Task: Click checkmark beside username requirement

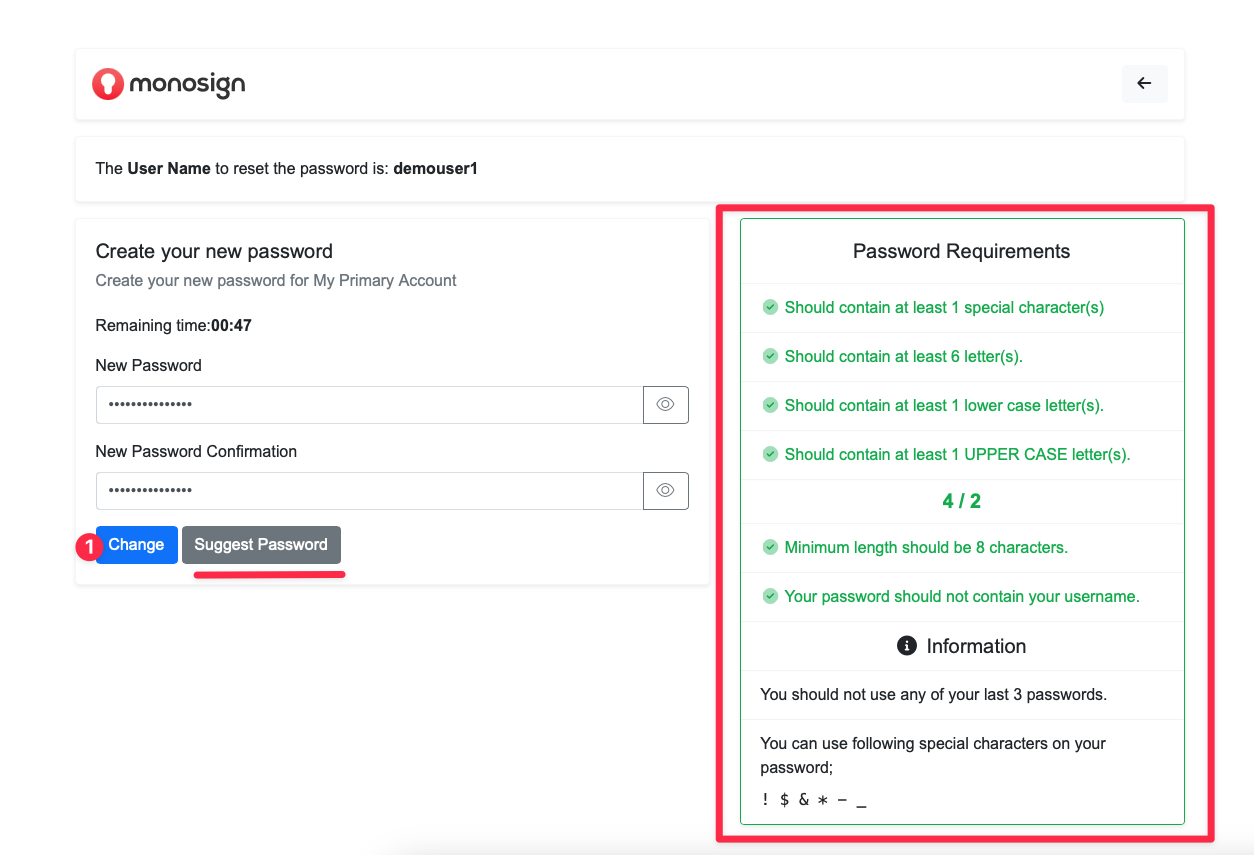Action: click(770, 597)
